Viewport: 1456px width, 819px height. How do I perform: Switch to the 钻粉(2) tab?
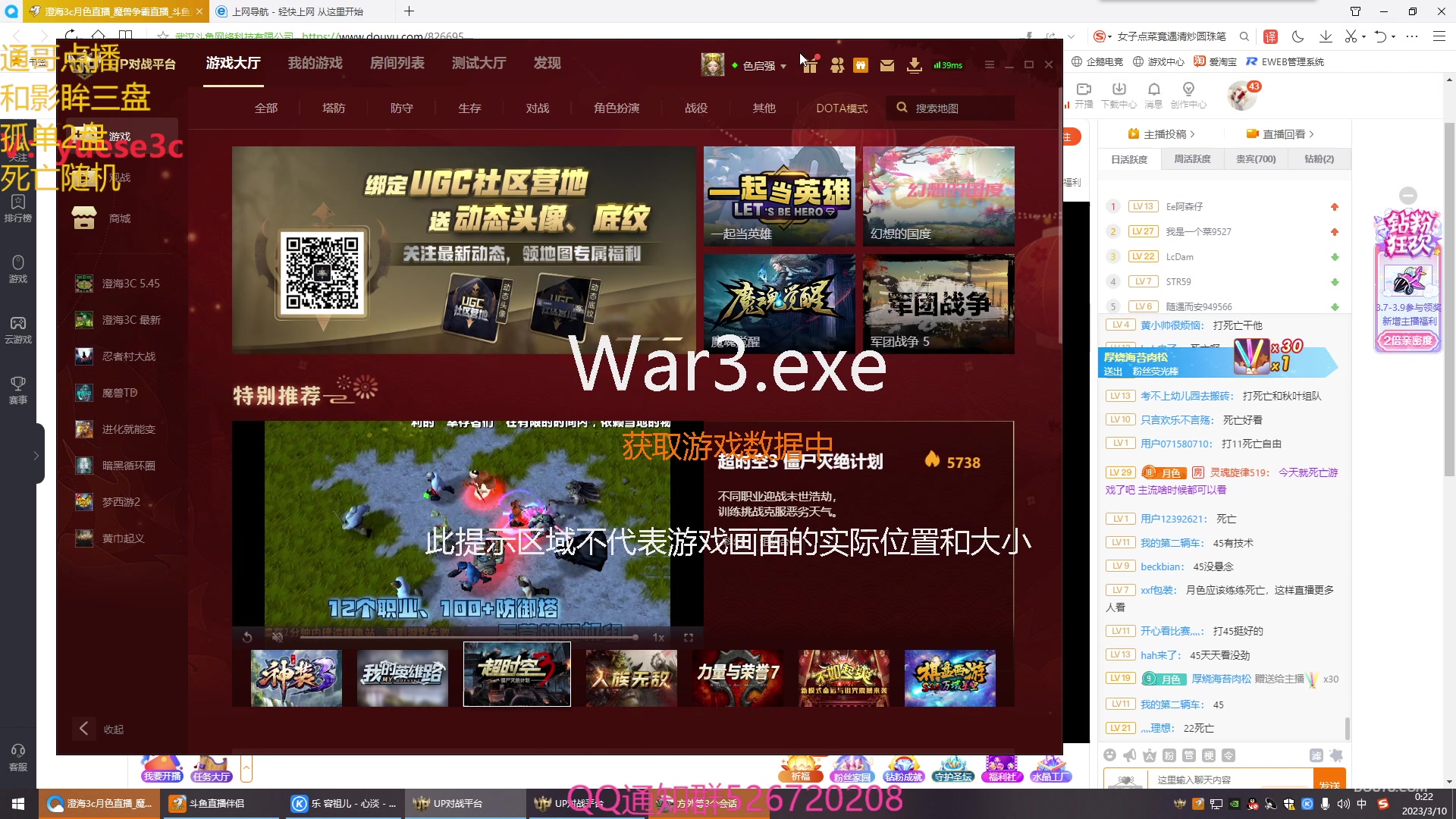coord(1319,159)
